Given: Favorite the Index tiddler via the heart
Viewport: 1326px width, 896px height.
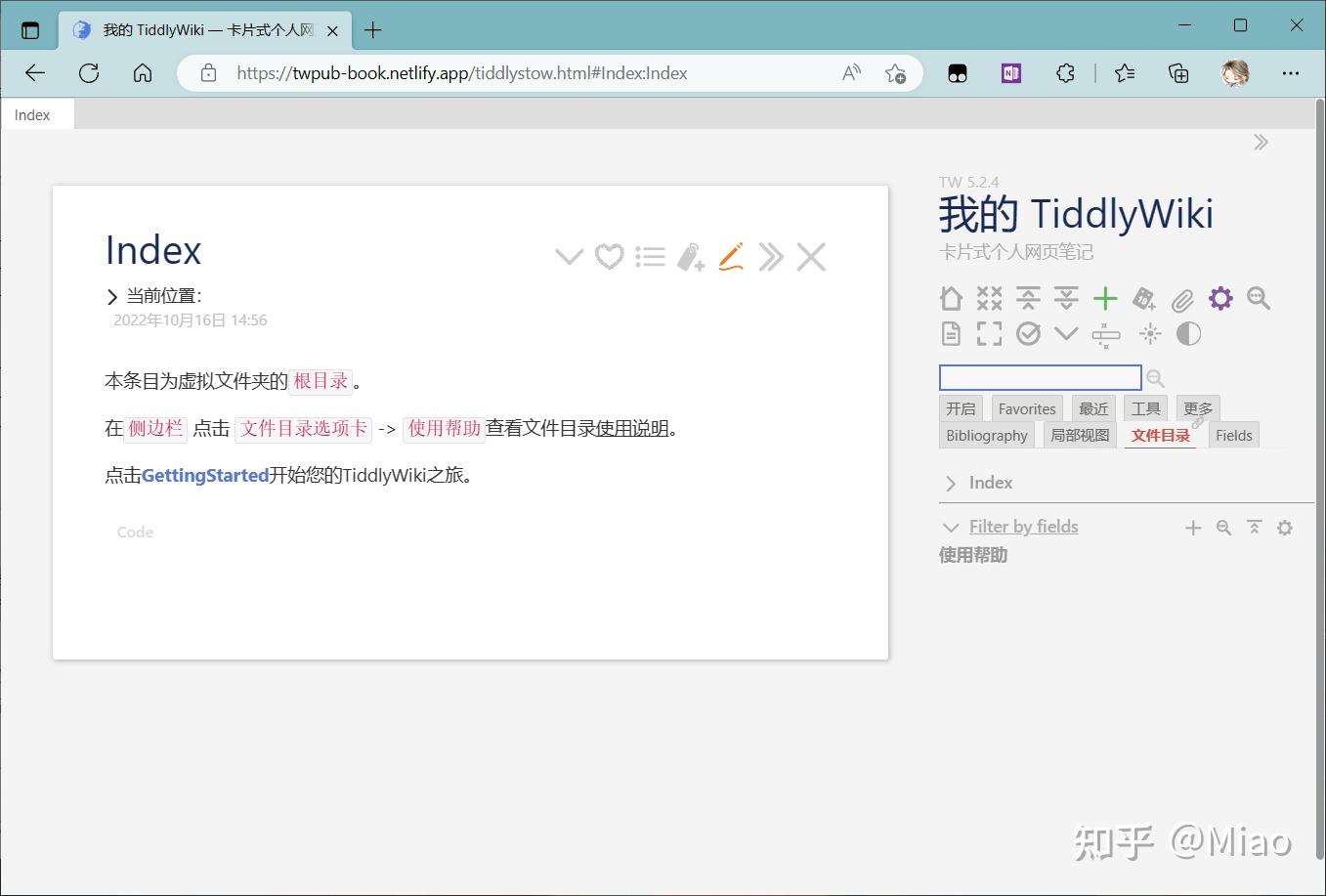Looking at the screenshot, I should click(x=609, y=256).
